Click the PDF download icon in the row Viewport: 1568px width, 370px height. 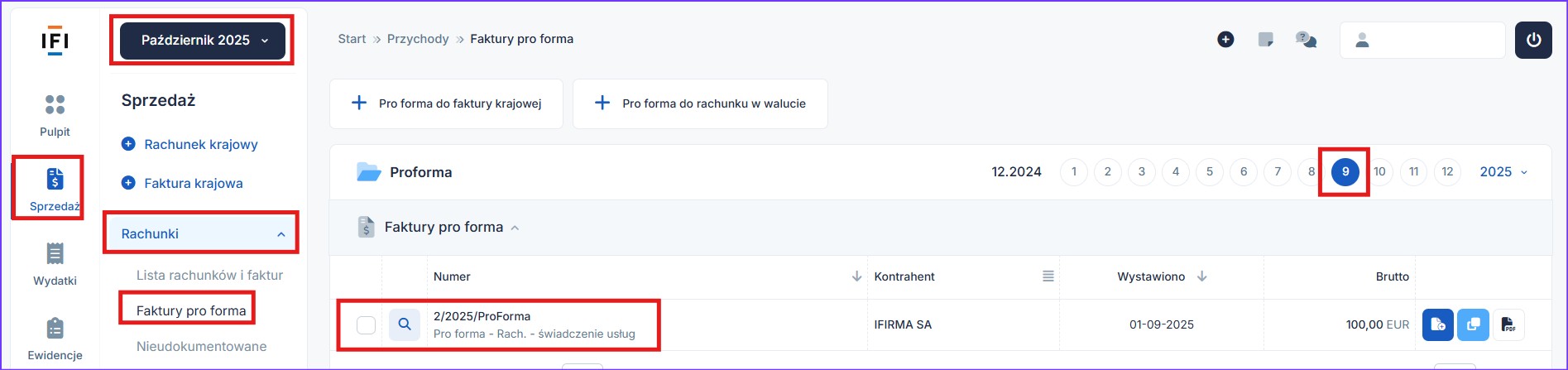[1508, 324]
